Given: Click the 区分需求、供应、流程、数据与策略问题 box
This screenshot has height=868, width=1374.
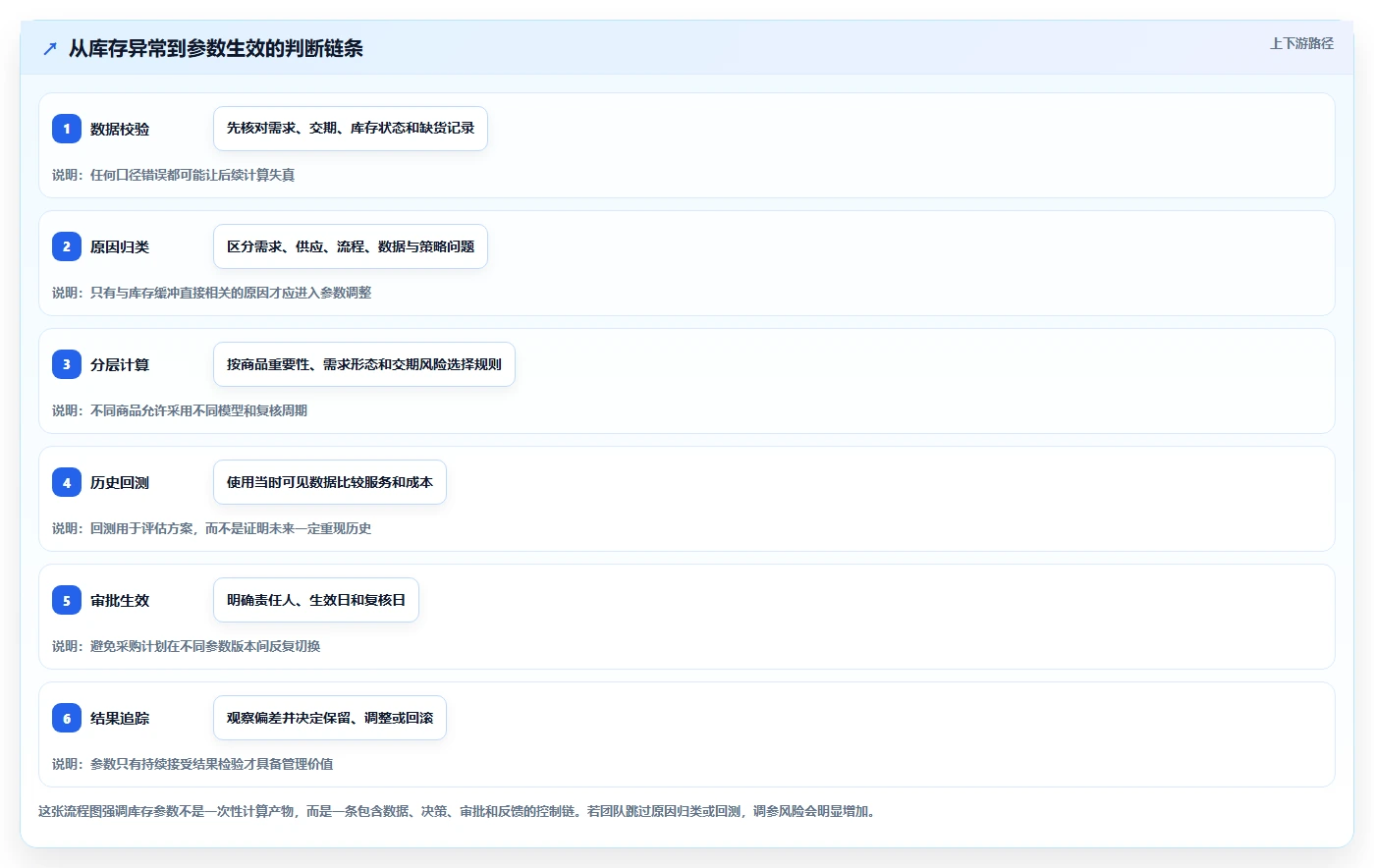Looking at the screenshot, I should coord(351,246).
